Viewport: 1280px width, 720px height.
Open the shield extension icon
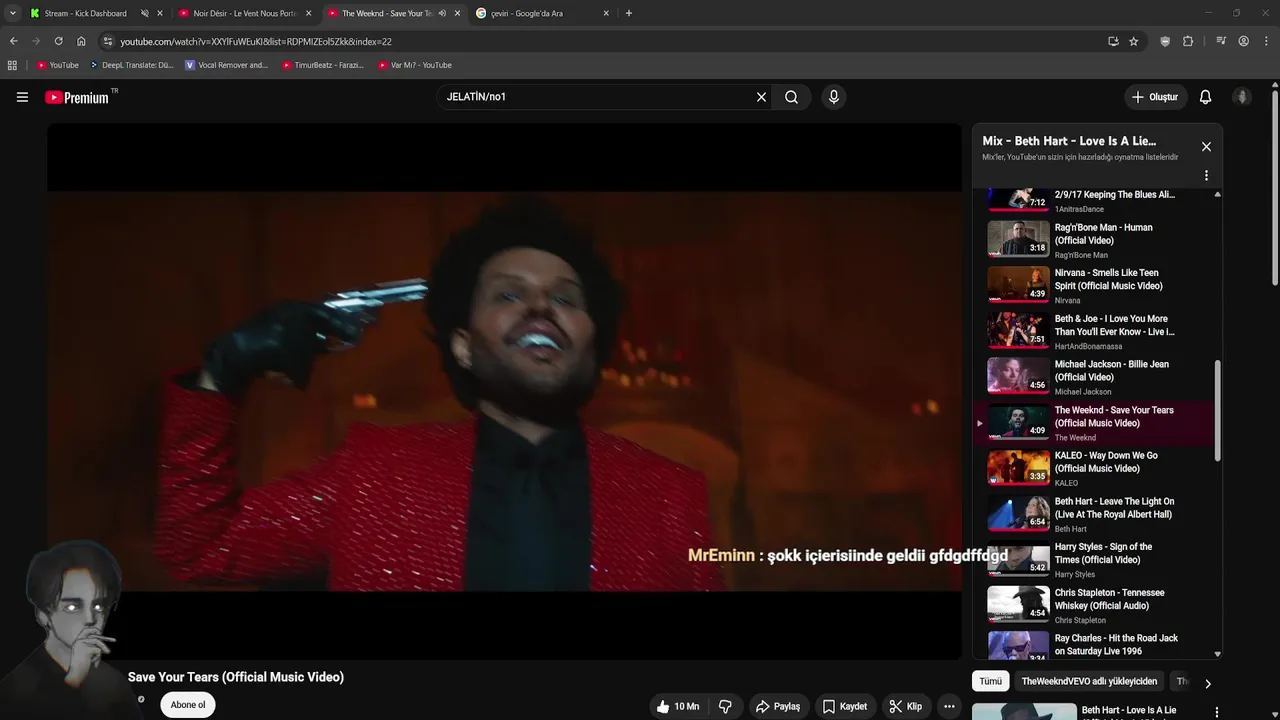point(1165,41)
